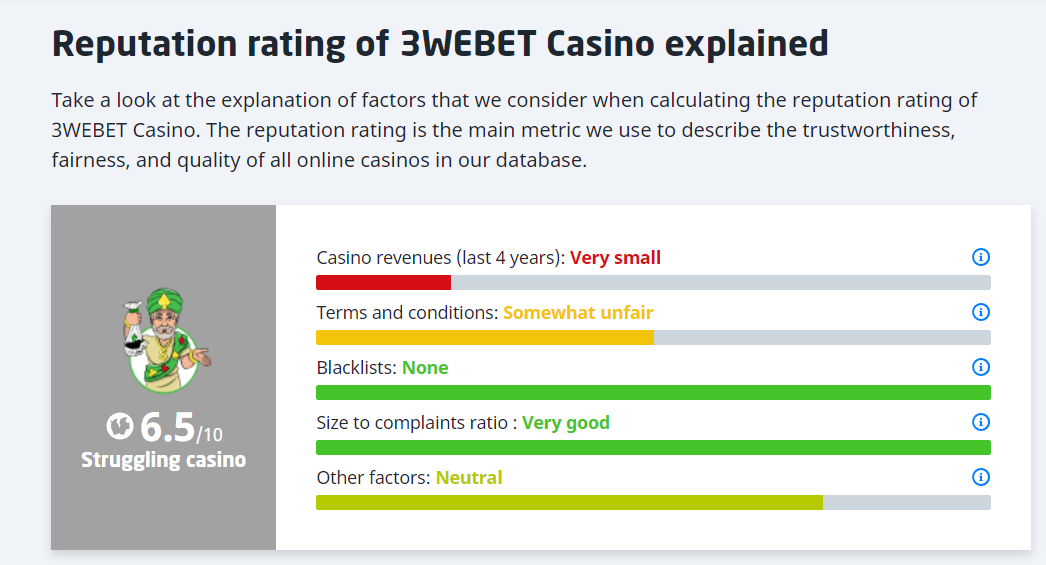Click the 'Very small' revenue rating text

[x=615, y=258]
